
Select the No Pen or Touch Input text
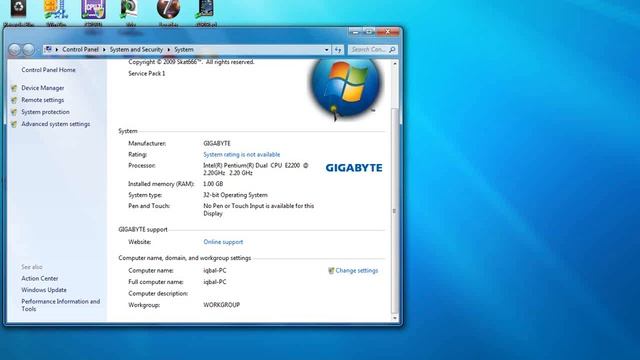(x=259, y=210)
